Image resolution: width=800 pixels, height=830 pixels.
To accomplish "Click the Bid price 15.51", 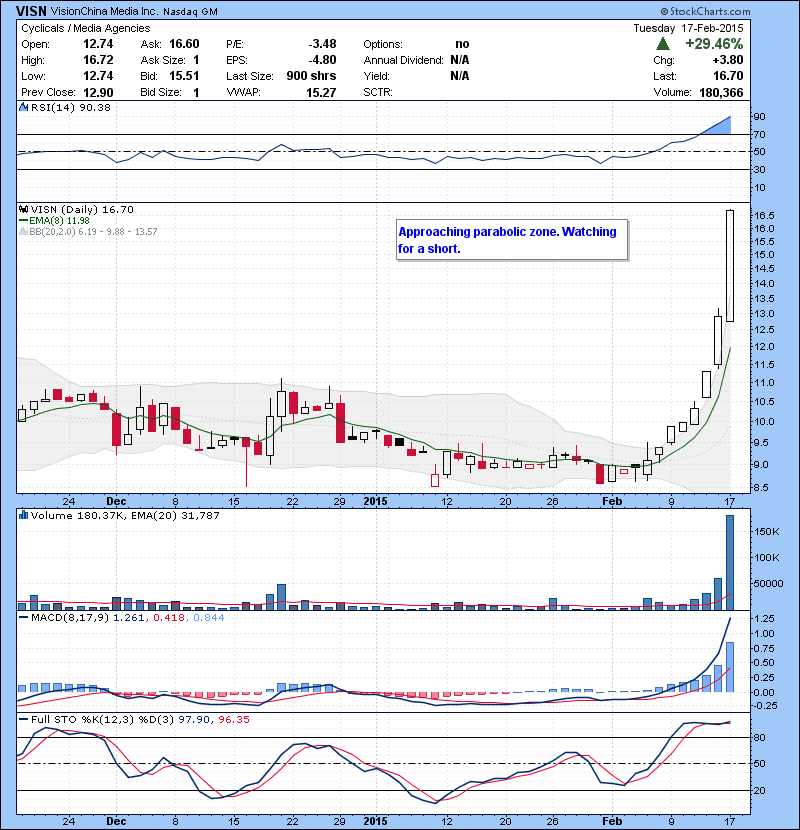I will tap(184, 76).
